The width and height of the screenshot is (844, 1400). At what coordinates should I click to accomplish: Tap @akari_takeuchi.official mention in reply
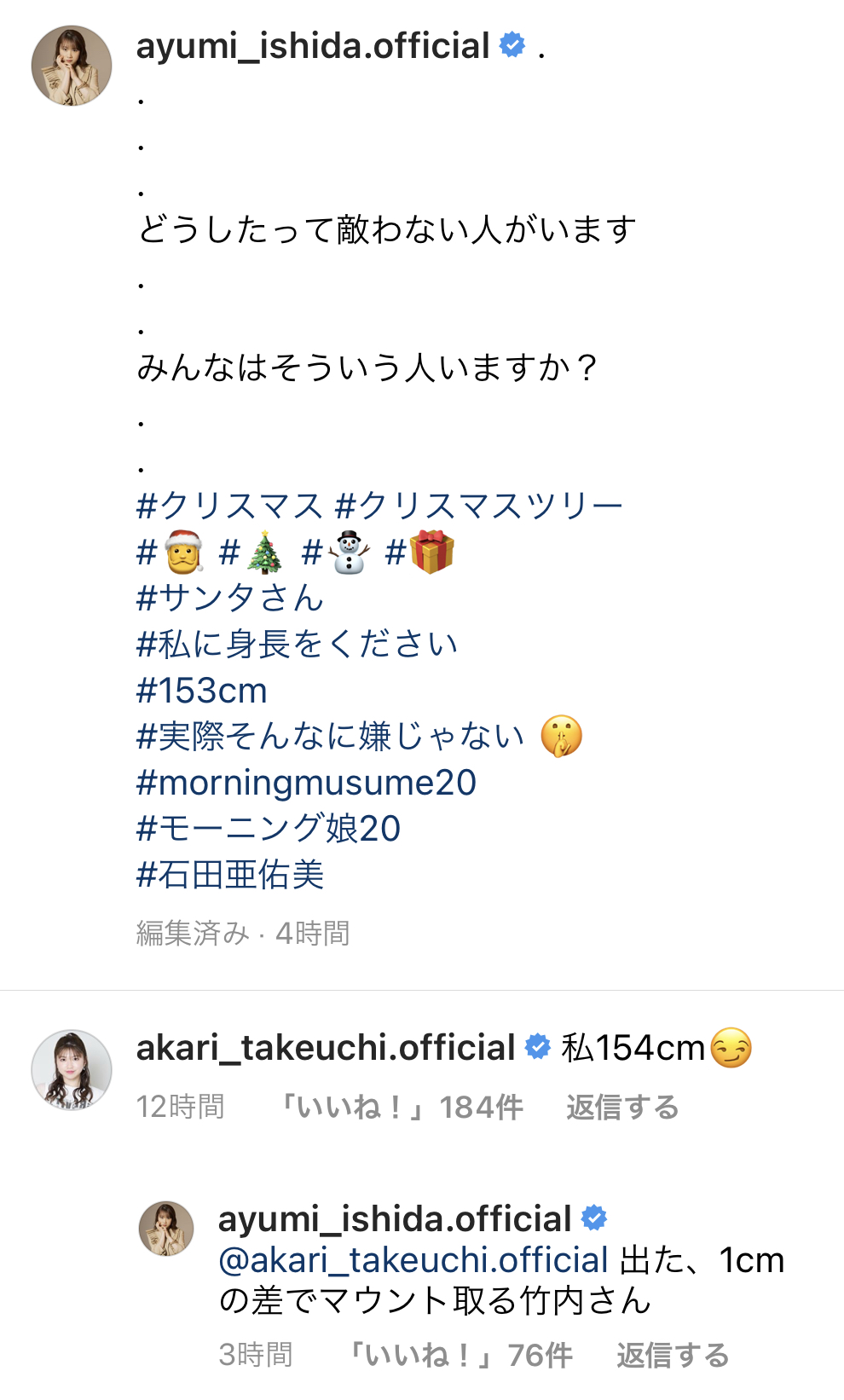pos(413,1260)
